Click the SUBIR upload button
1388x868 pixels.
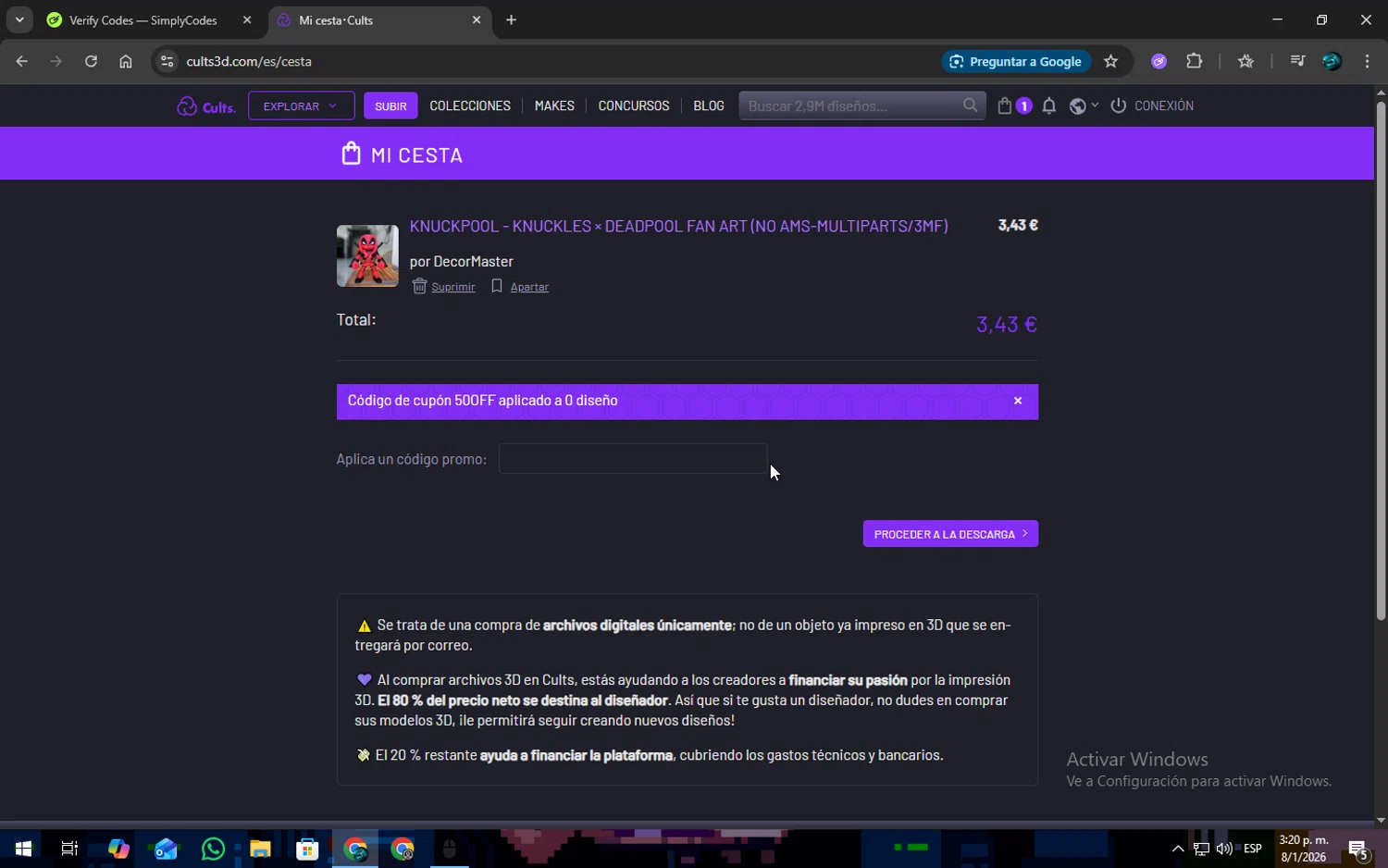pyautogui.click(x=390, y=105)
